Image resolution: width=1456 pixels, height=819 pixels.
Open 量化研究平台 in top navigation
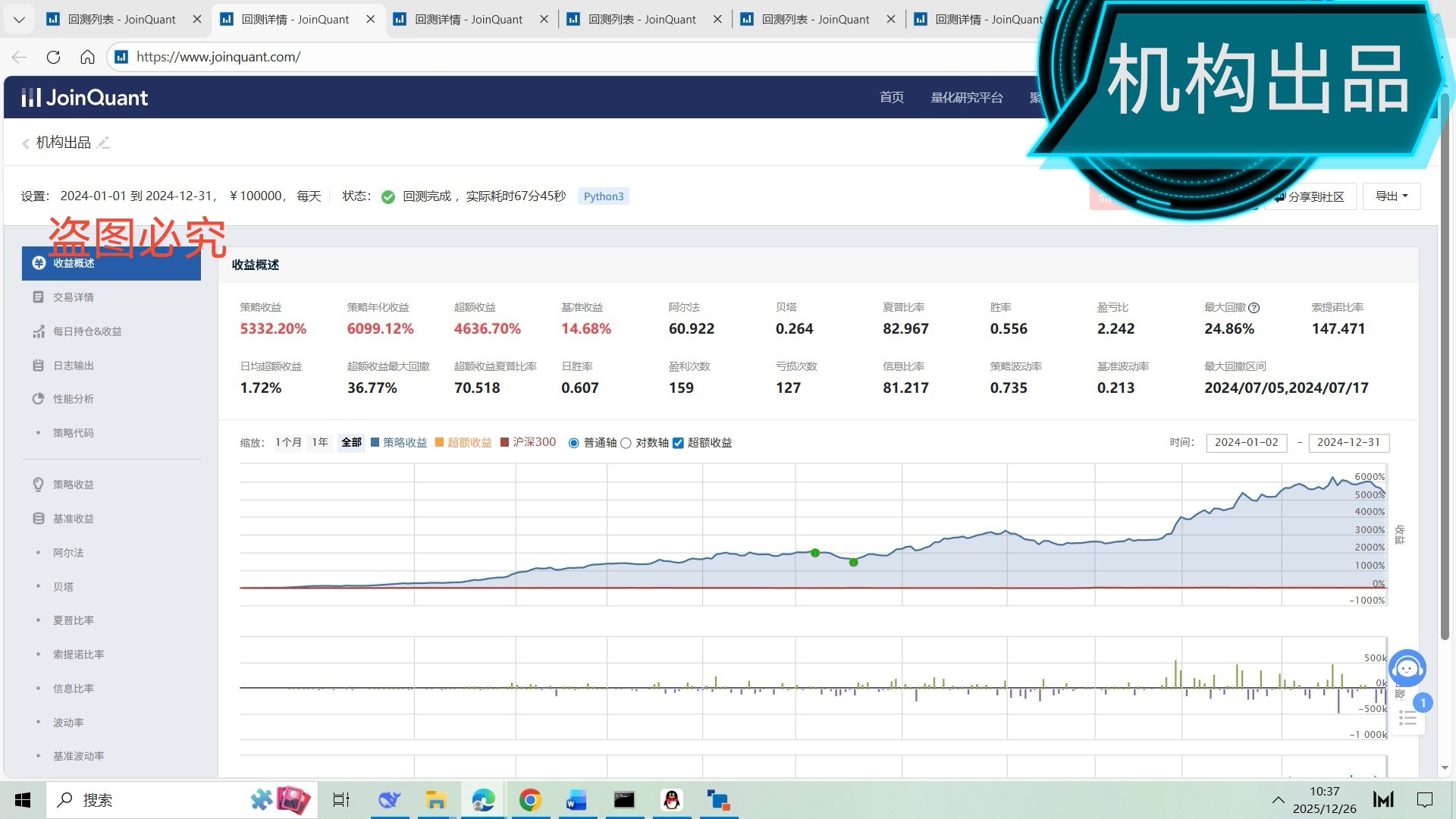(966, 97)
